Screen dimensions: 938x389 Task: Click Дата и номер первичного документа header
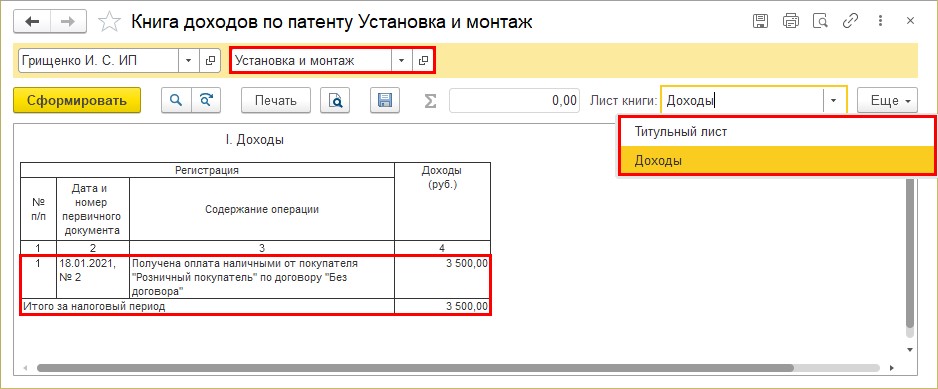click(93, 209)
